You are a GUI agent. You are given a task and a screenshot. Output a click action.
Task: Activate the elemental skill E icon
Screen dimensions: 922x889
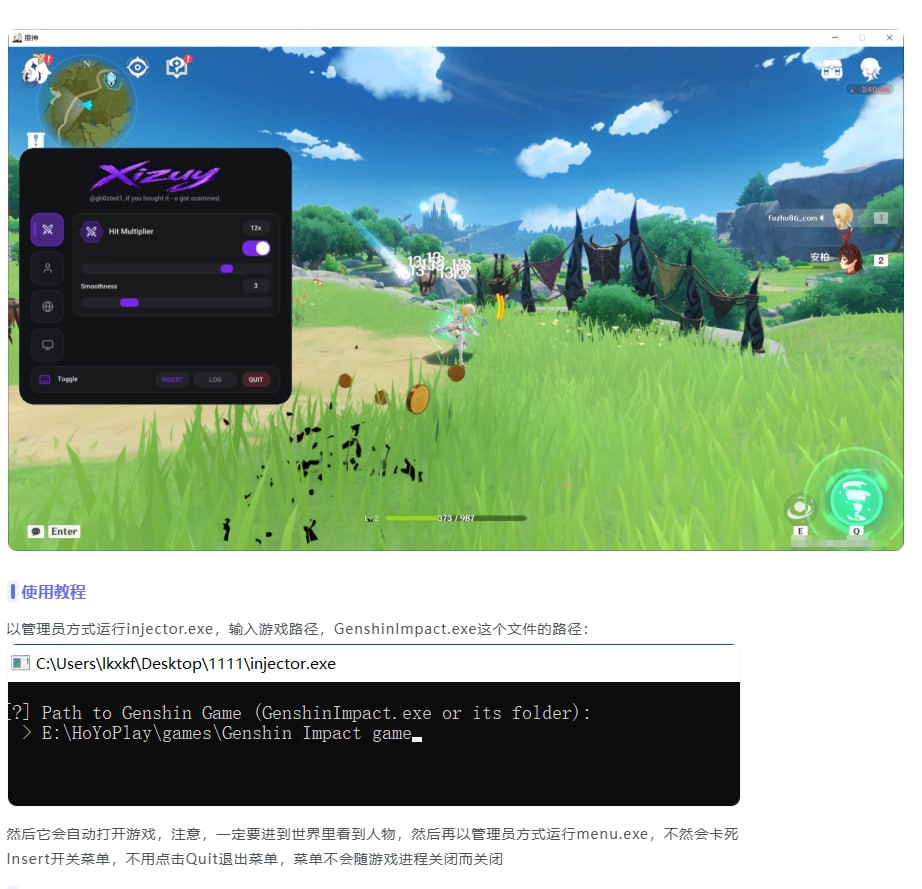800,509
